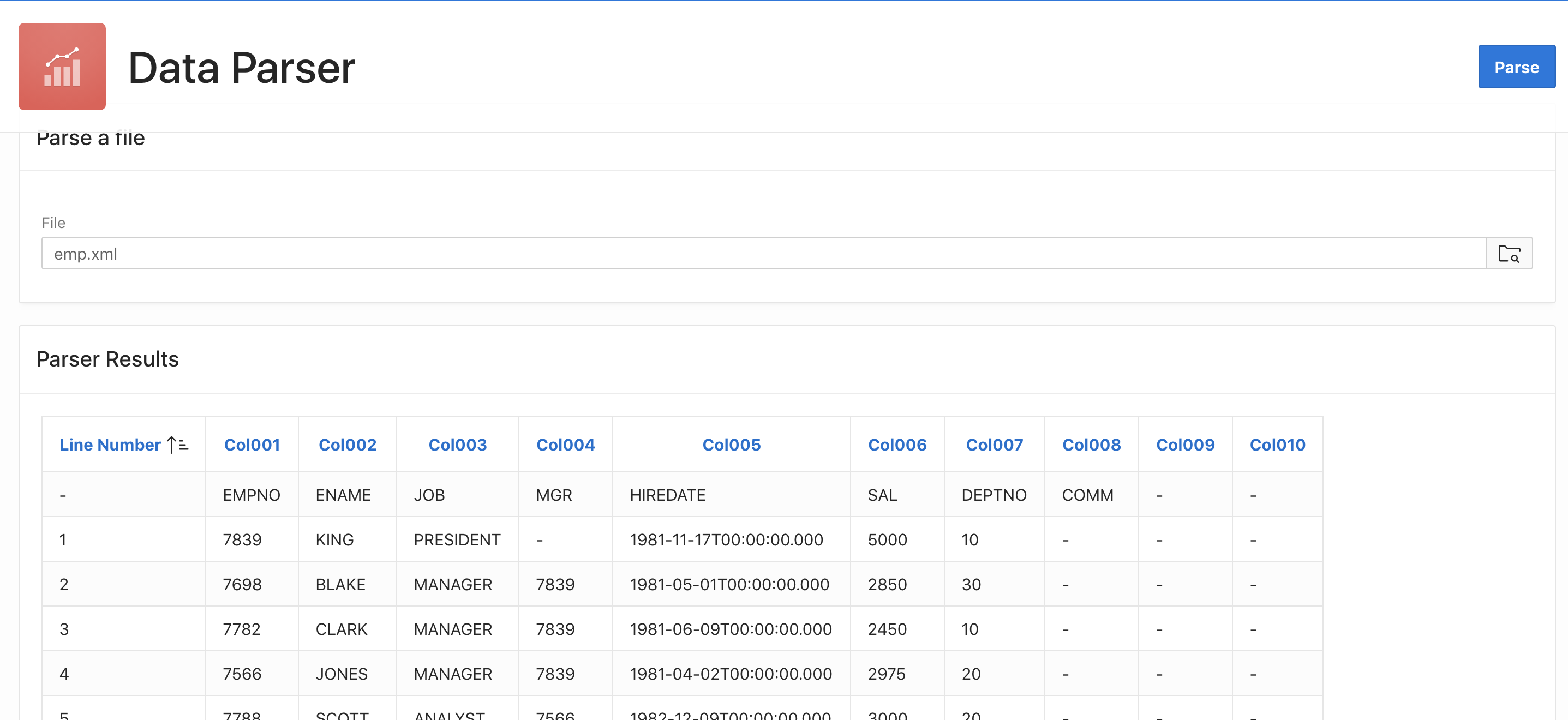
Task: Click the Col009 column header
Action: 1184,445
